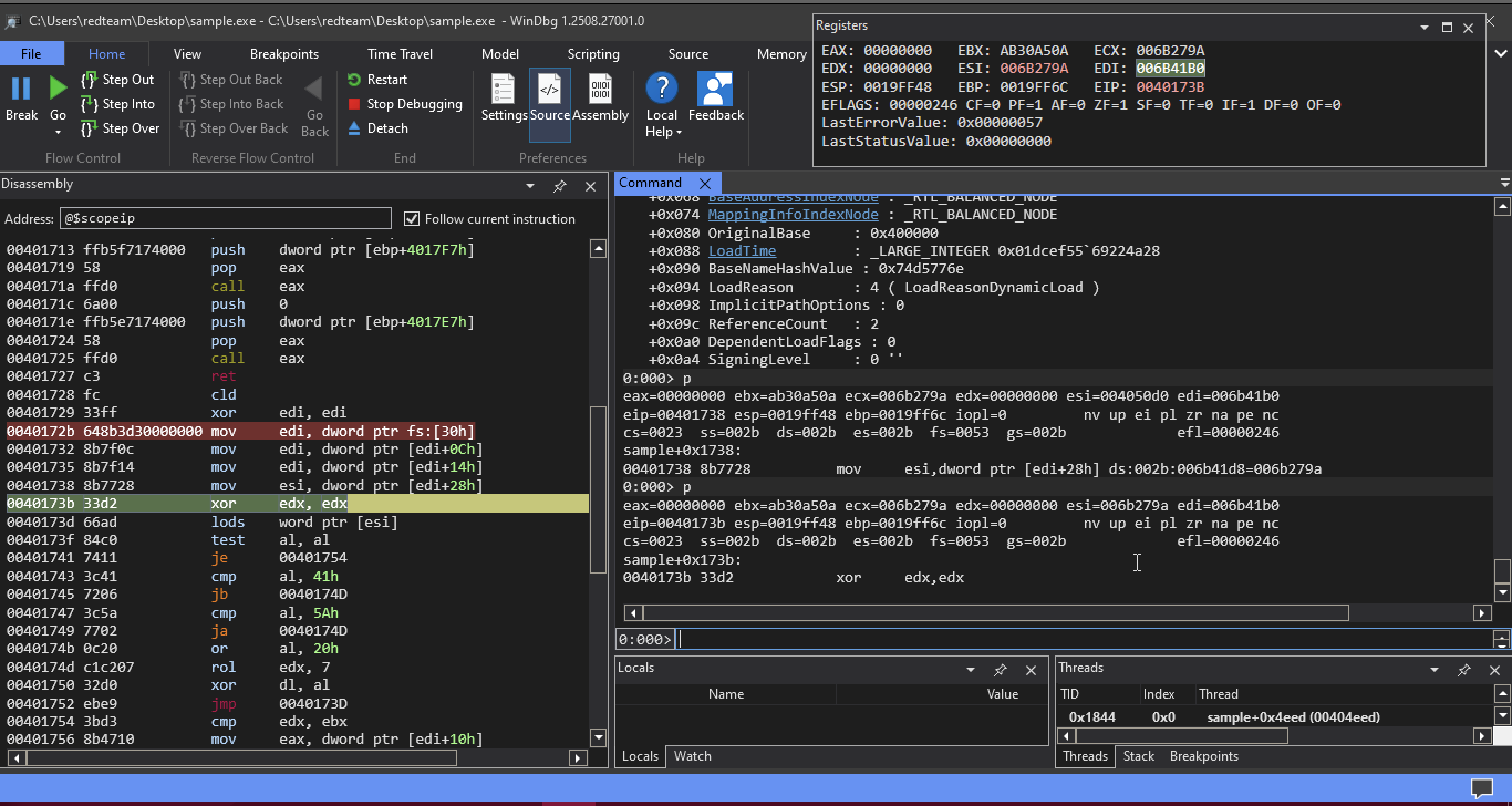Open the Scripting ribbon tab
Viewport: 1512px width, 806px height.
tap(593, 54)
